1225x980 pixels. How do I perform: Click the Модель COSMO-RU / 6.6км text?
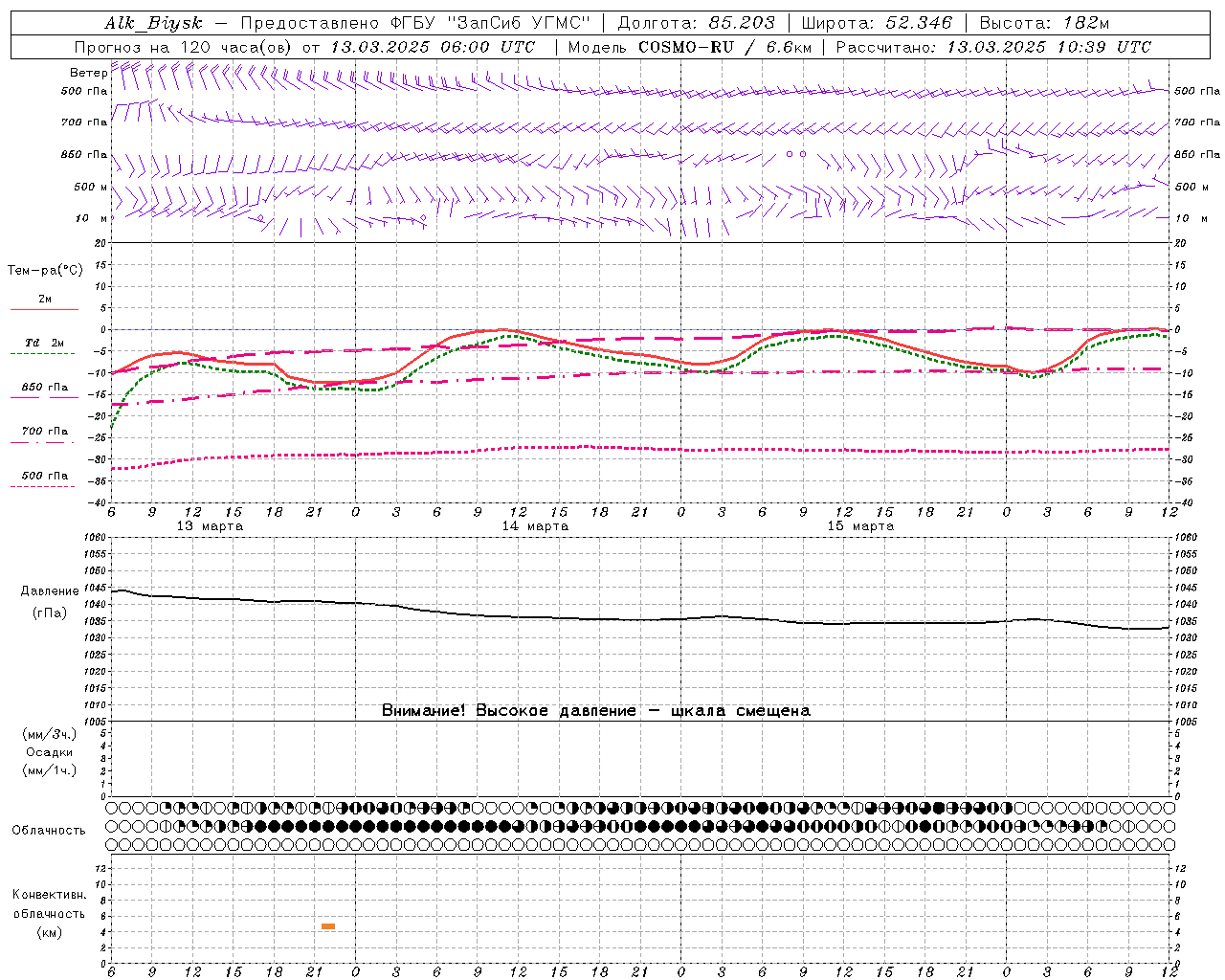click(689, 47)
